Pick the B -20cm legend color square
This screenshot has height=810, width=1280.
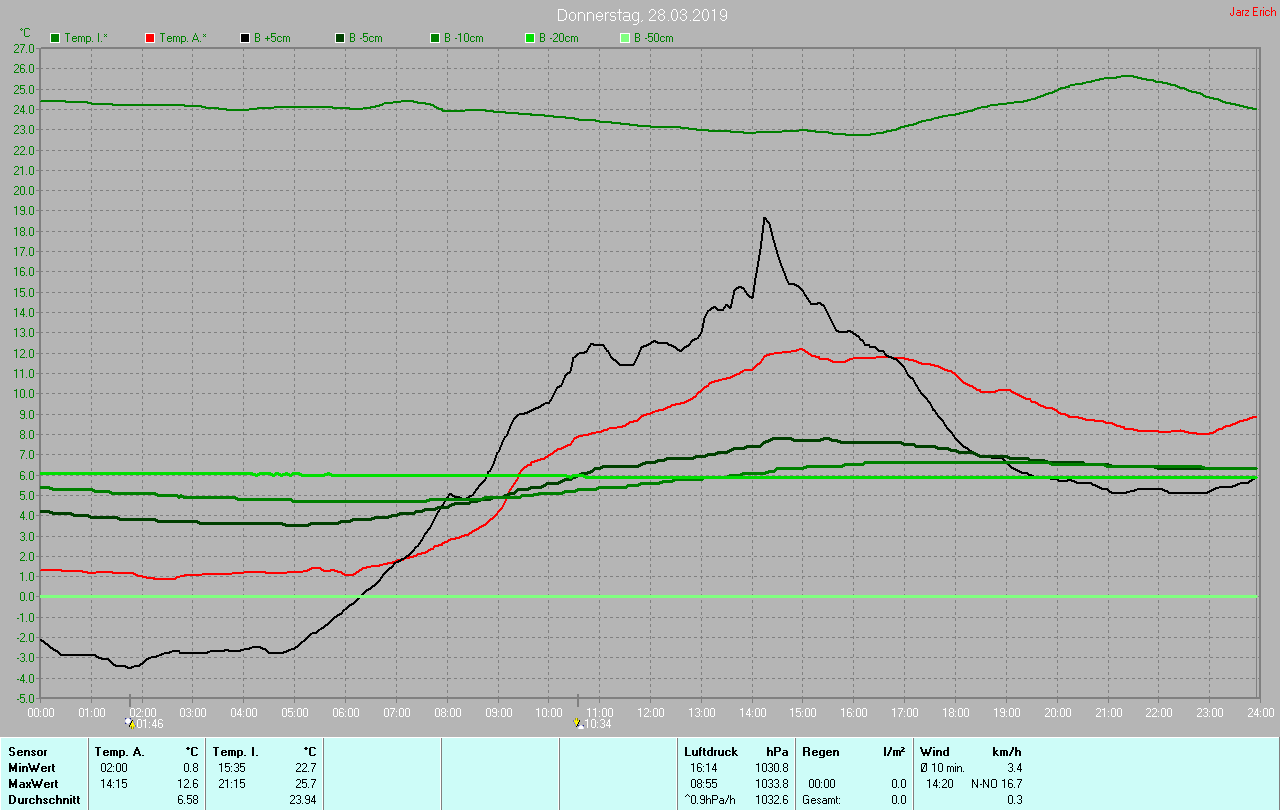click(530, 38)
